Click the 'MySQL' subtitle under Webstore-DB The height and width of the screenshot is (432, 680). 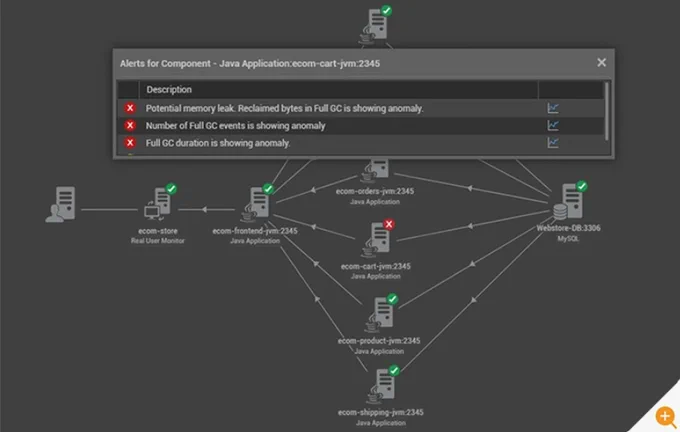point(568,239)
